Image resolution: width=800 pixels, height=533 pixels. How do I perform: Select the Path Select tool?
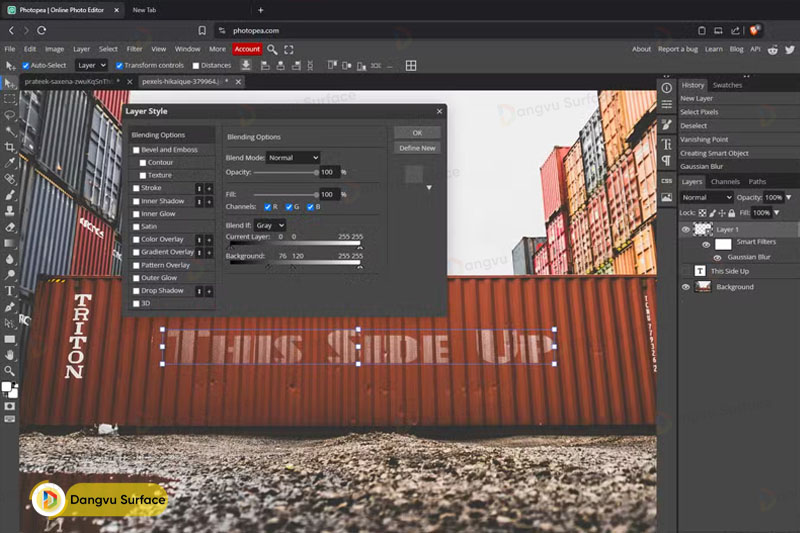[x=10, y=323]
